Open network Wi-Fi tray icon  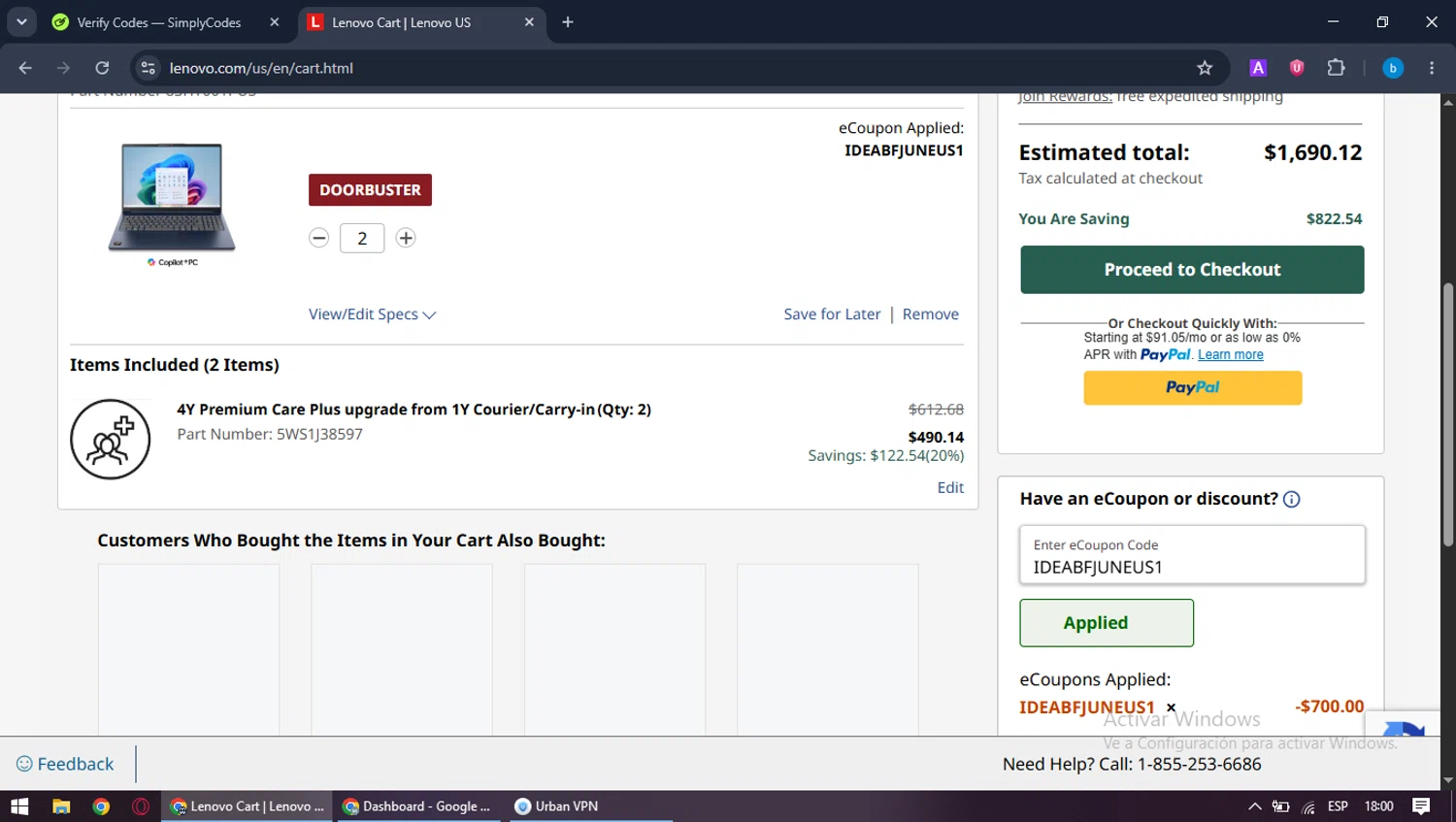(1308, 806)
